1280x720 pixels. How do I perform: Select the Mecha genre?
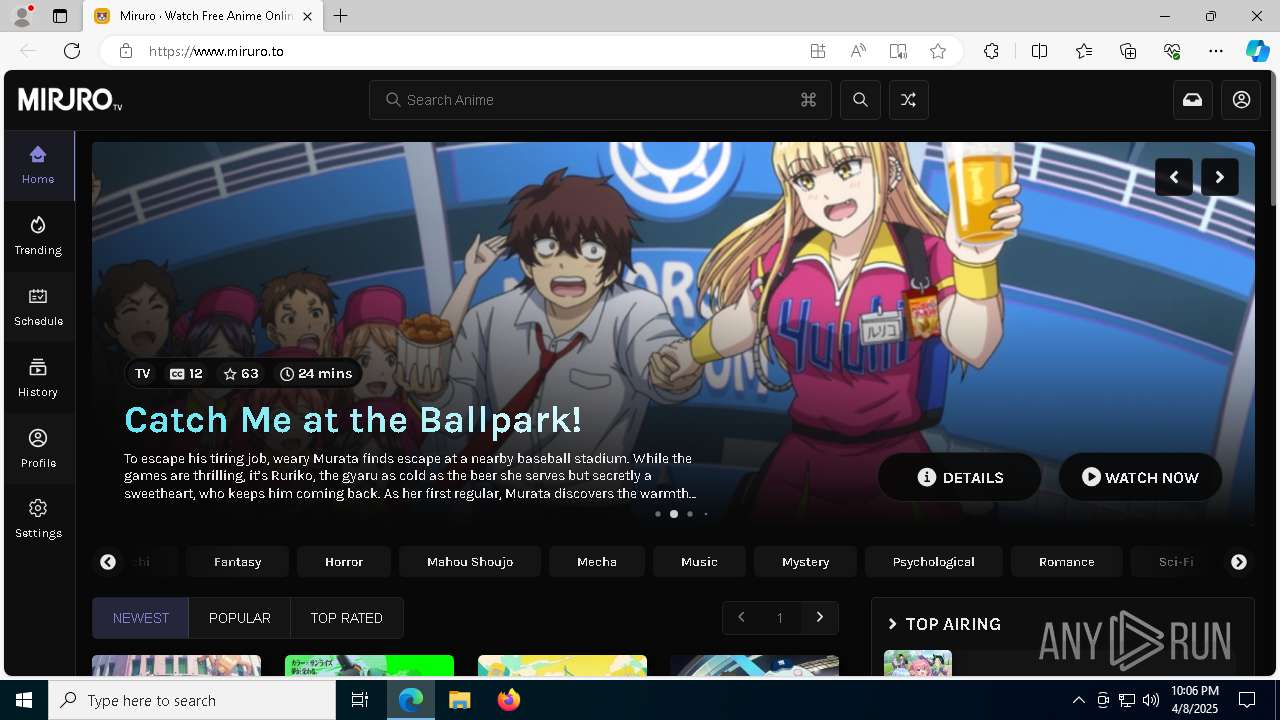click(597, 562)
